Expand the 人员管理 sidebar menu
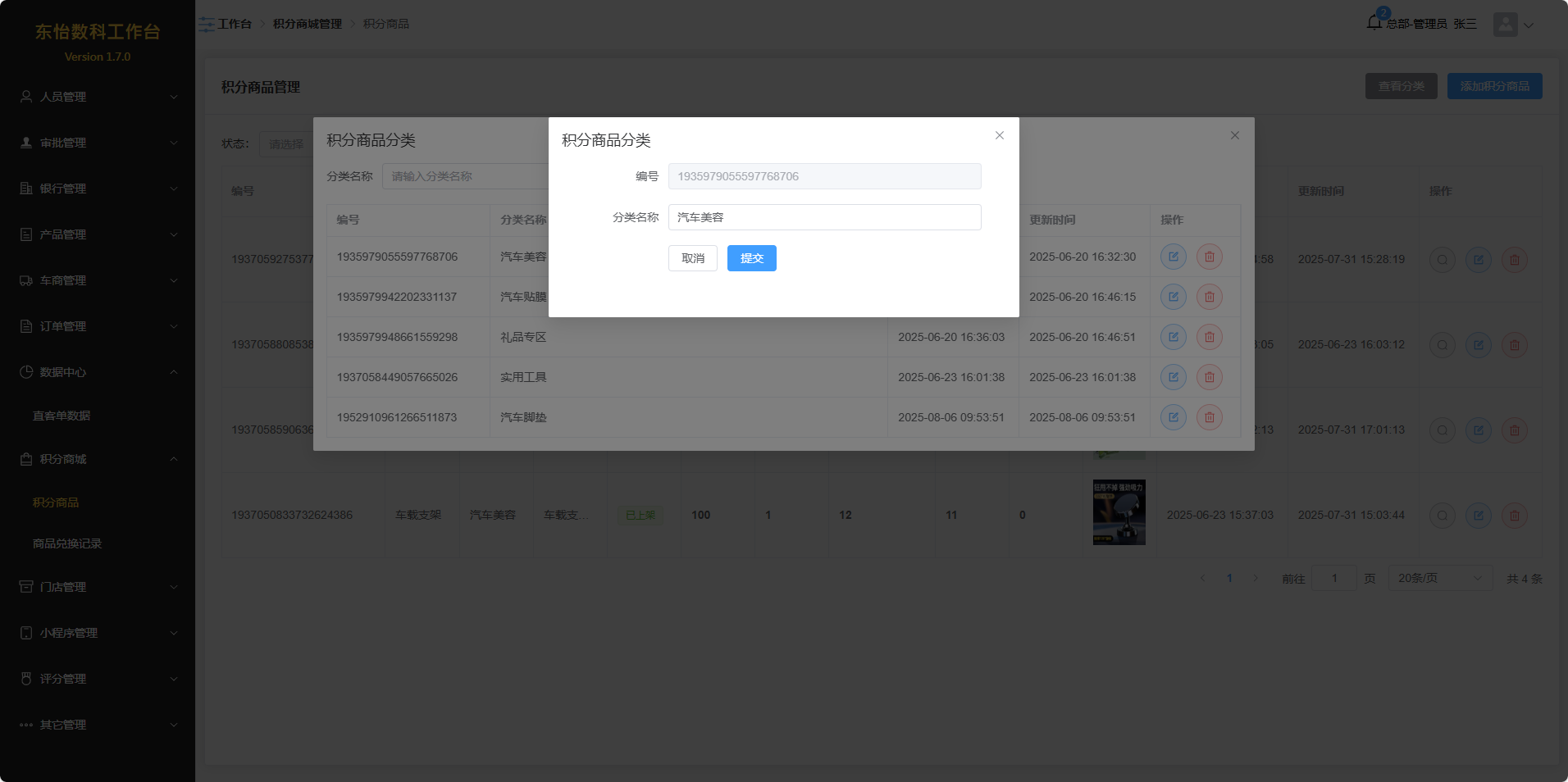Viewport: 1568px width, 782px height. coord(98,97)
